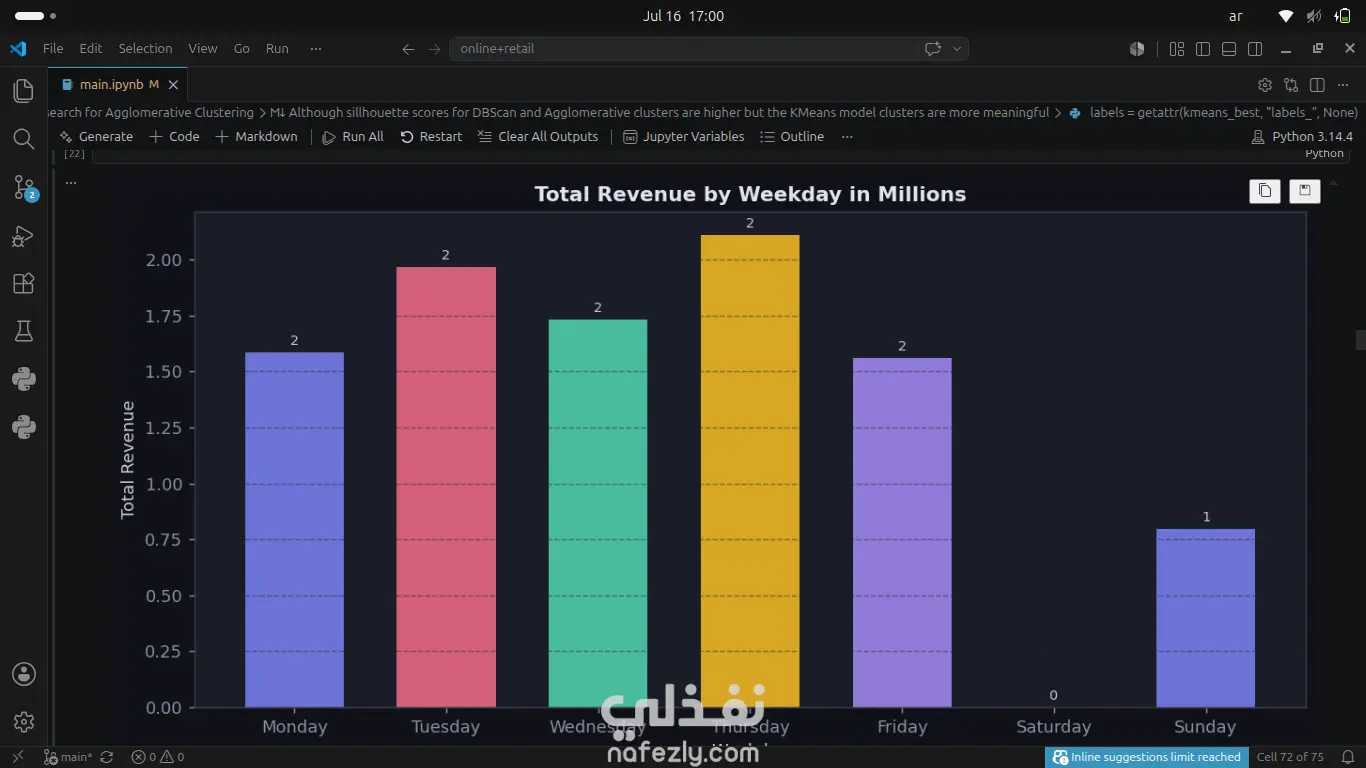Open the compare changes icon in the editor actions
Image resolution: width=1366 pixels, height=768 pixels.
[1291, 85]
